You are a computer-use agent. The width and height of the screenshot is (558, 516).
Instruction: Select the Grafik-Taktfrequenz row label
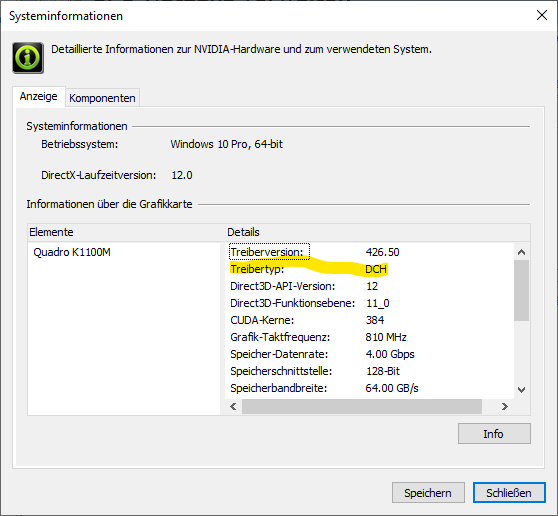[280, 337]
